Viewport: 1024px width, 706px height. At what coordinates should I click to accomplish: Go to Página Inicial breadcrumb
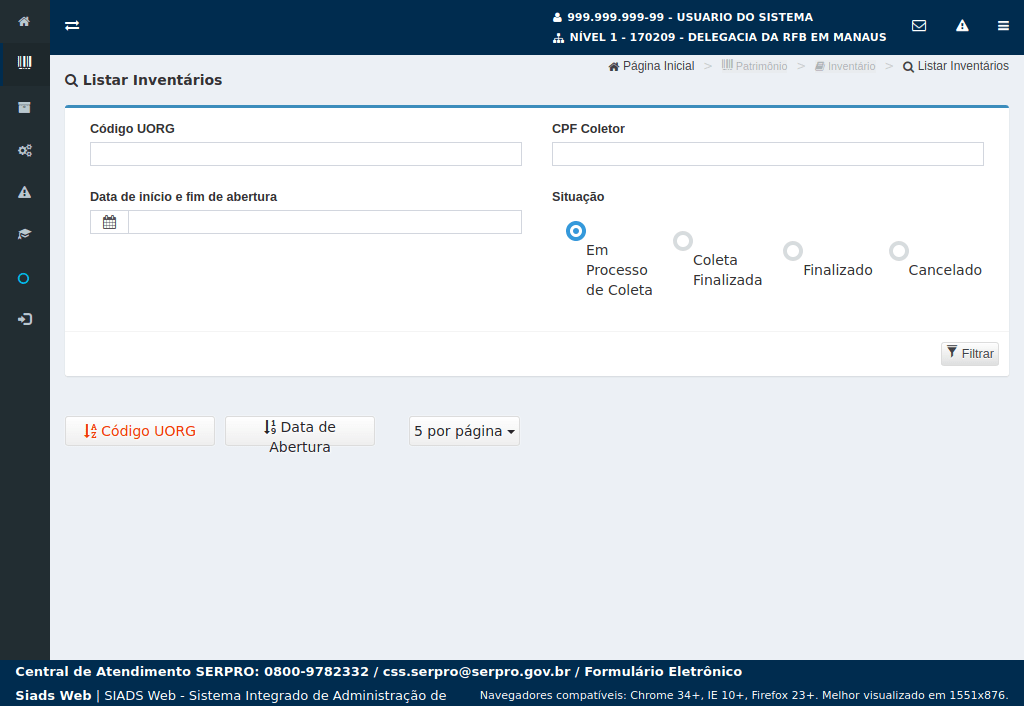click(651, 66)
